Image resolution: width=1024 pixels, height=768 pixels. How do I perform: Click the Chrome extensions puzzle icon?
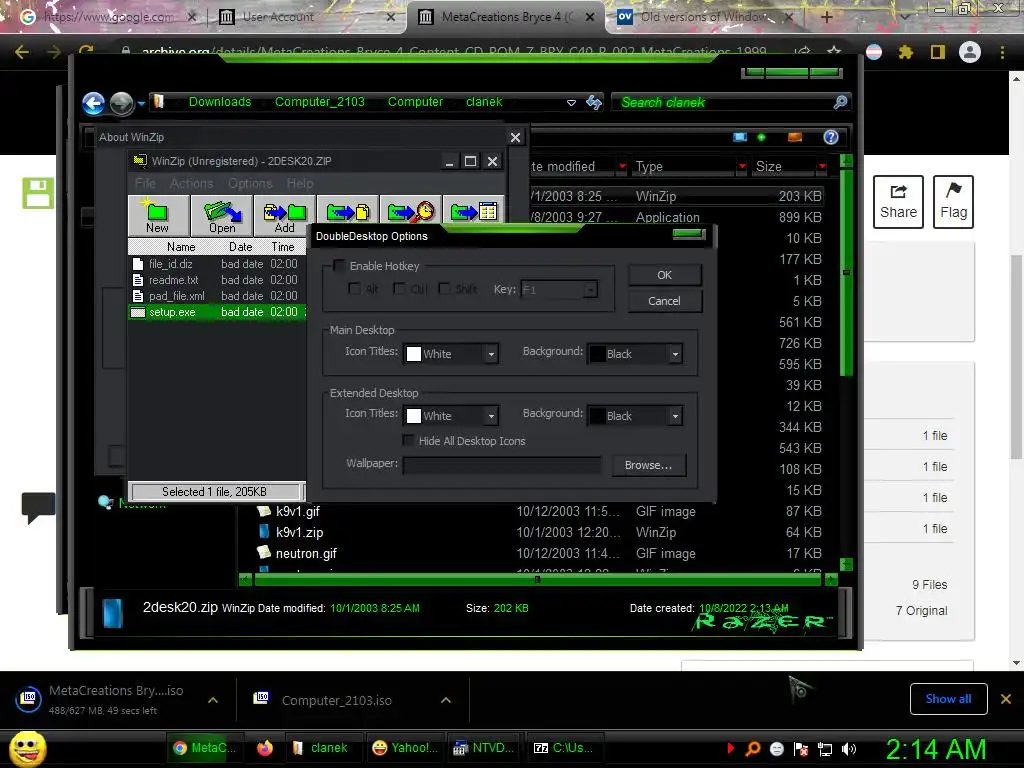(905, 52)
